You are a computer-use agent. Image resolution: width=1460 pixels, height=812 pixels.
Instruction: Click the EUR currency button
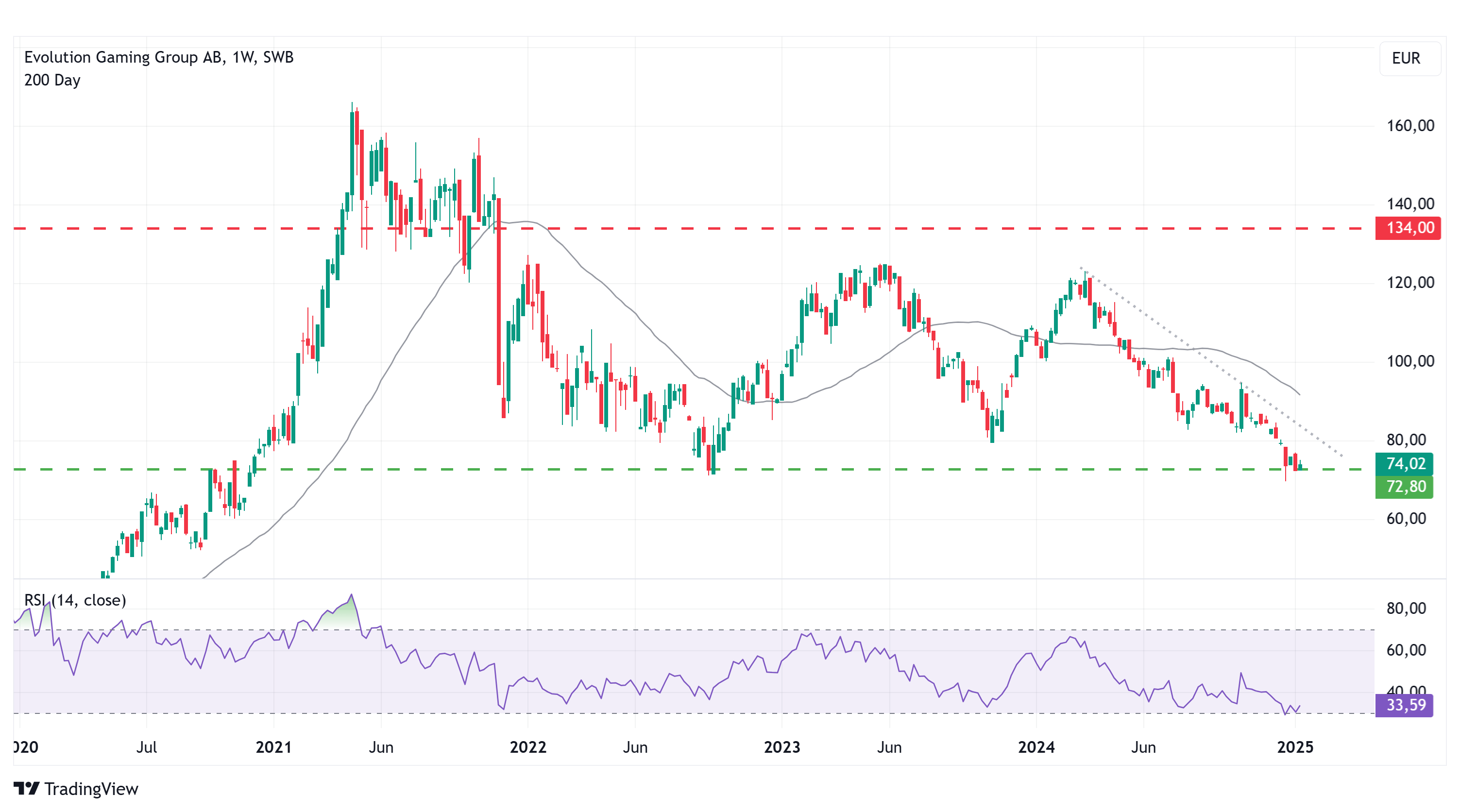[x=1409, y=58]
